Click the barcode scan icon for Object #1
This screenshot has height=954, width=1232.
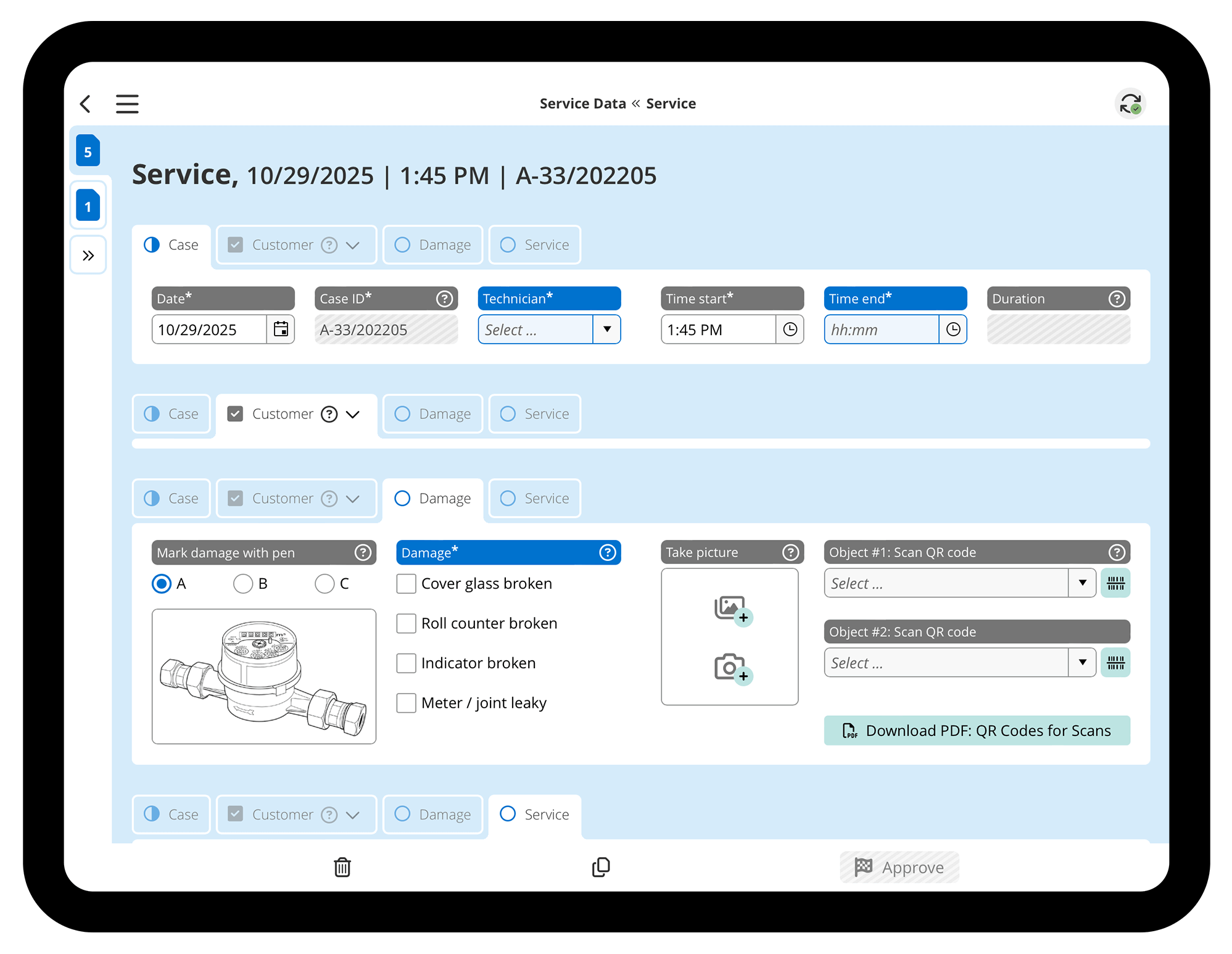[1115, 583]
